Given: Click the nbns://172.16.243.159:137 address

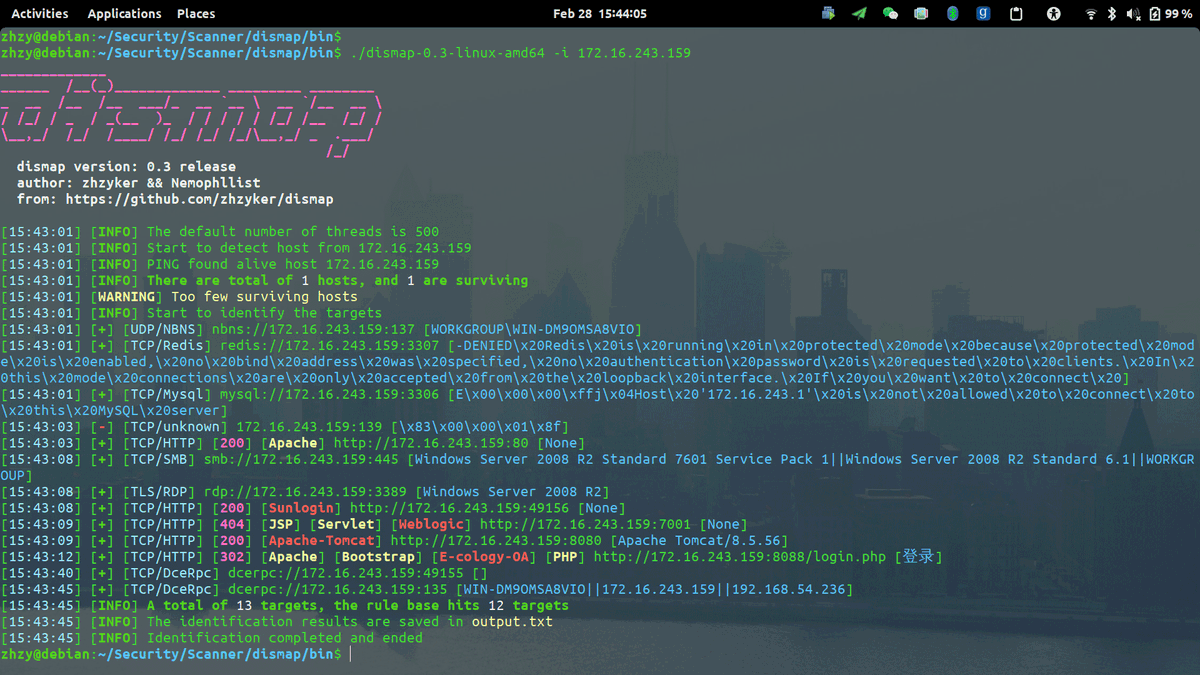Looking at the screenshot, I should [x=314, y=329].
